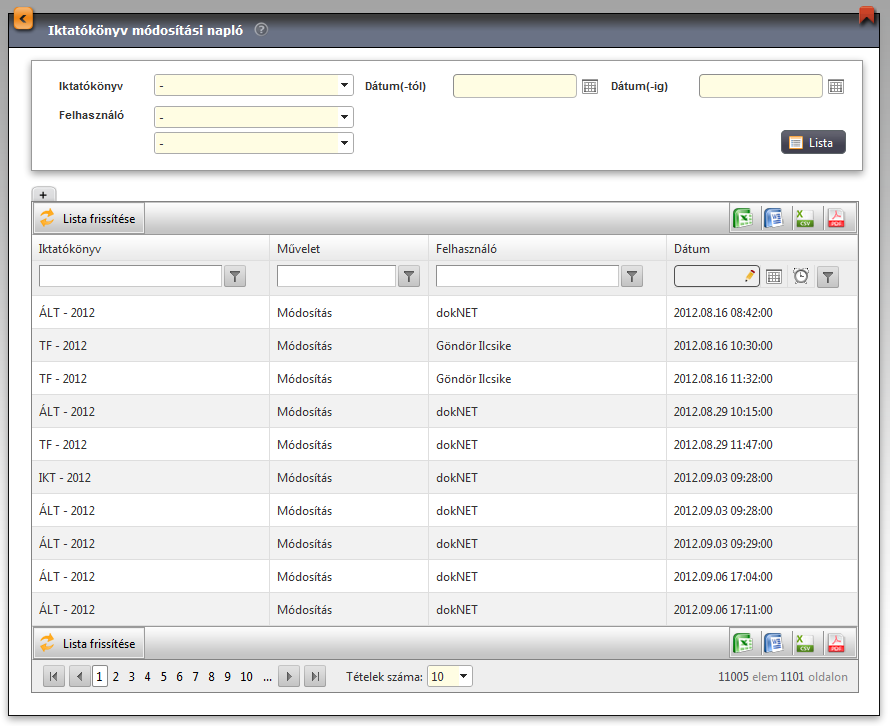
Task: Go to page 7
Action: 195,677
